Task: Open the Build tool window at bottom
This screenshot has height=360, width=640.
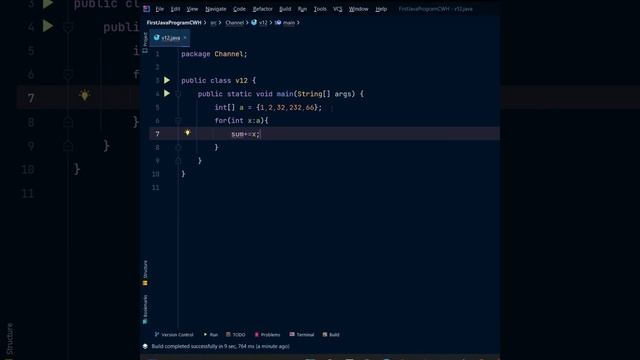Action: 331,335
